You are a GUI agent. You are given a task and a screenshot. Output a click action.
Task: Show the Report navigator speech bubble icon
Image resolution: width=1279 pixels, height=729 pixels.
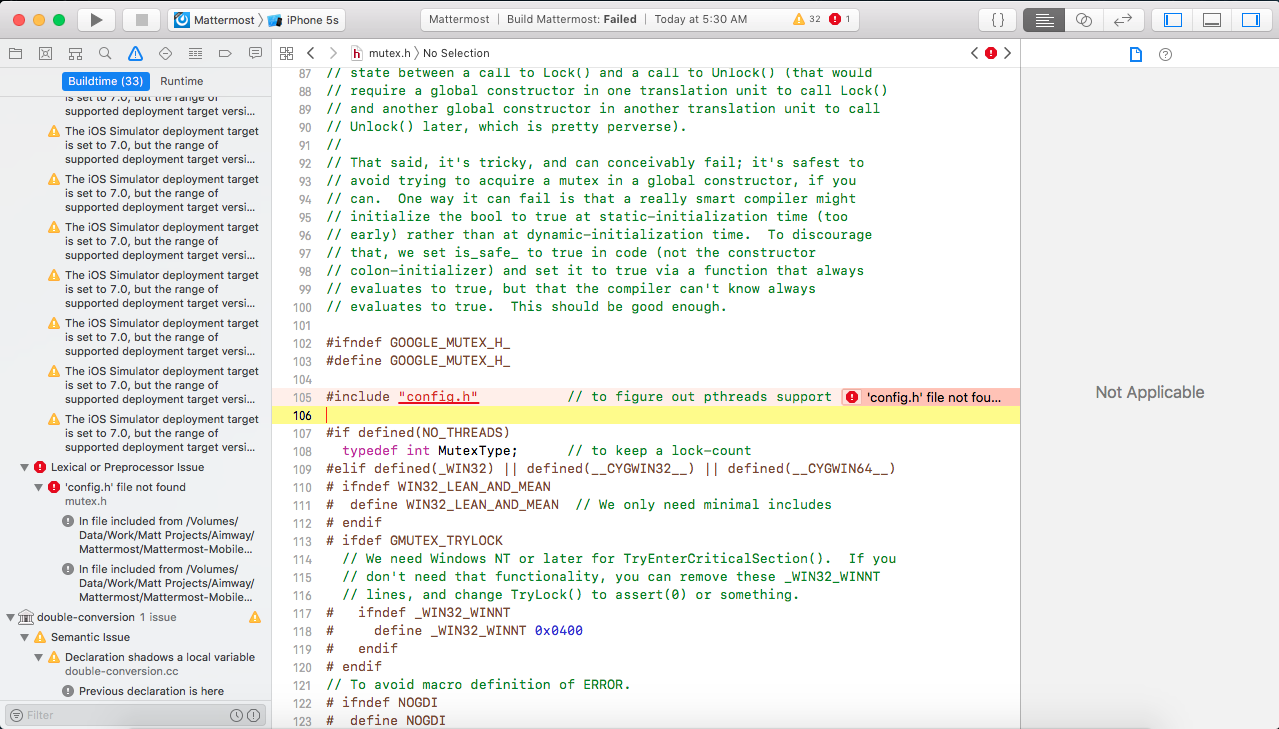point(255,52)
